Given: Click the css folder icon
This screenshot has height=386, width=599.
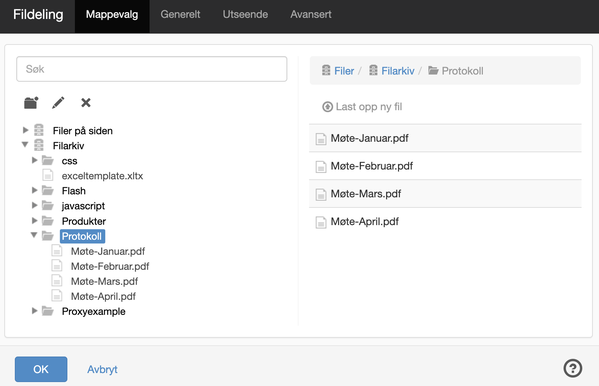Looking at the screenshot, I should click(x=48, y=161).
